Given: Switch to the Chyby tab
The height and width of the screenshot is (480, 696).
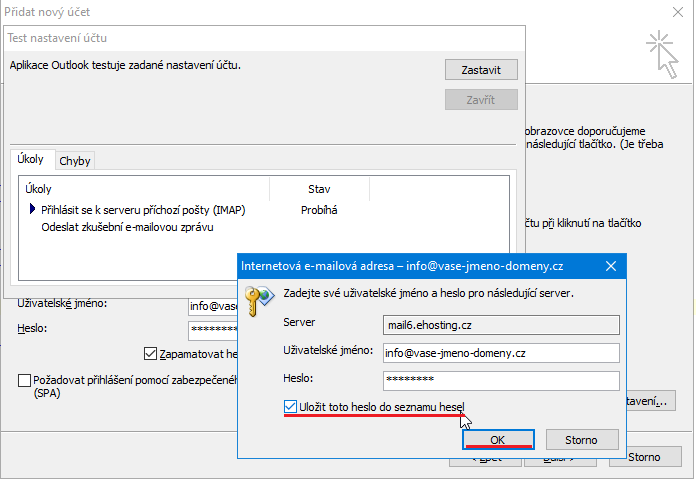Looking at the screenshot, I should [75, 160].
